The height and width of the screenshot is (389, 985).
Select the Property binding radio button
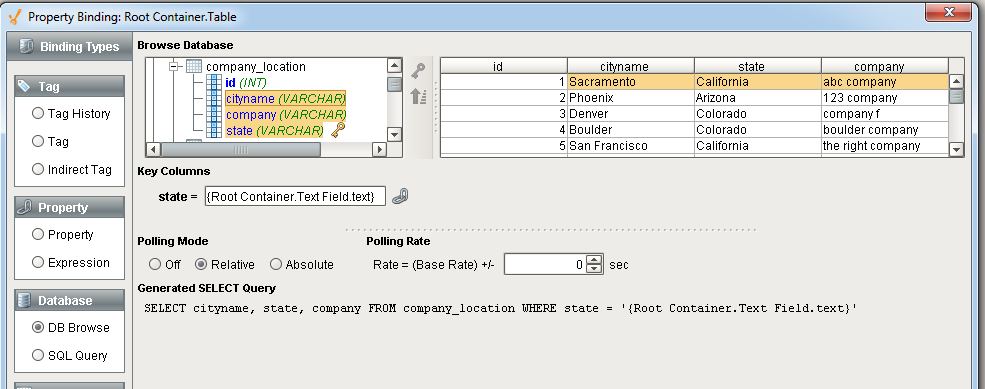38,234
